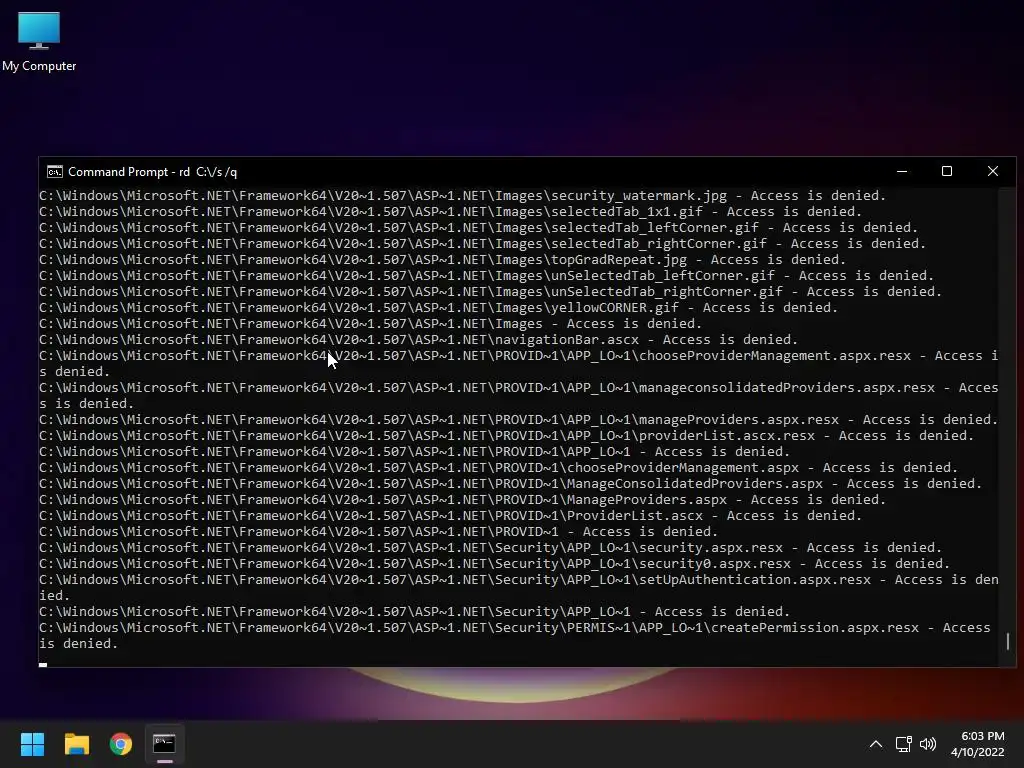The height and width of the screenshot is (768, 1024).
Task: Click the createPermission.aspx.resx line
Action: pos(515,635)
